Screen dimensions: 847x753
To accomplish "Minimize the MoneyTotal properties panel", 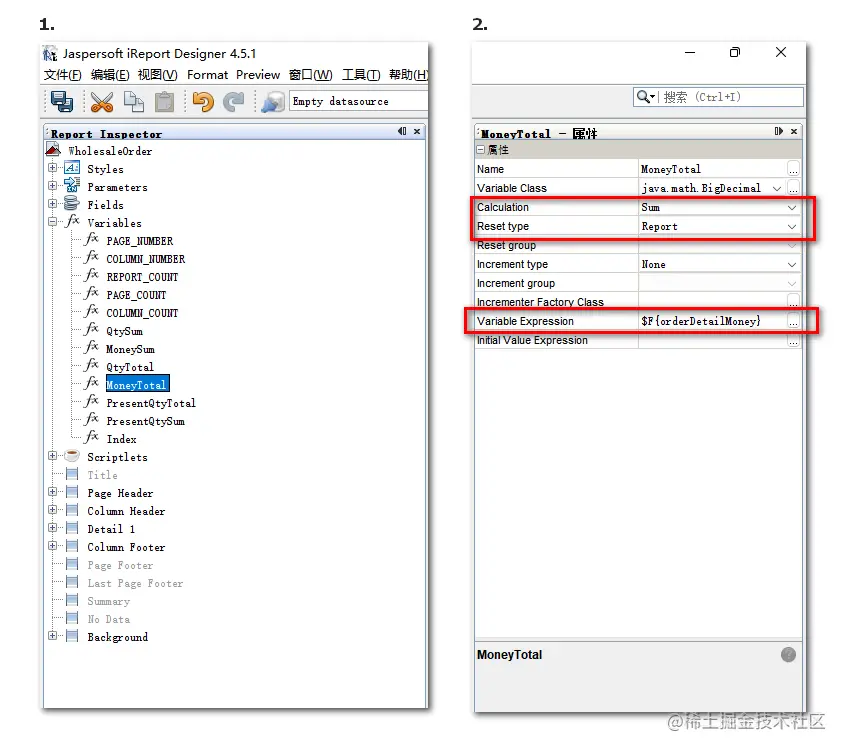I will tap(778, 131).
